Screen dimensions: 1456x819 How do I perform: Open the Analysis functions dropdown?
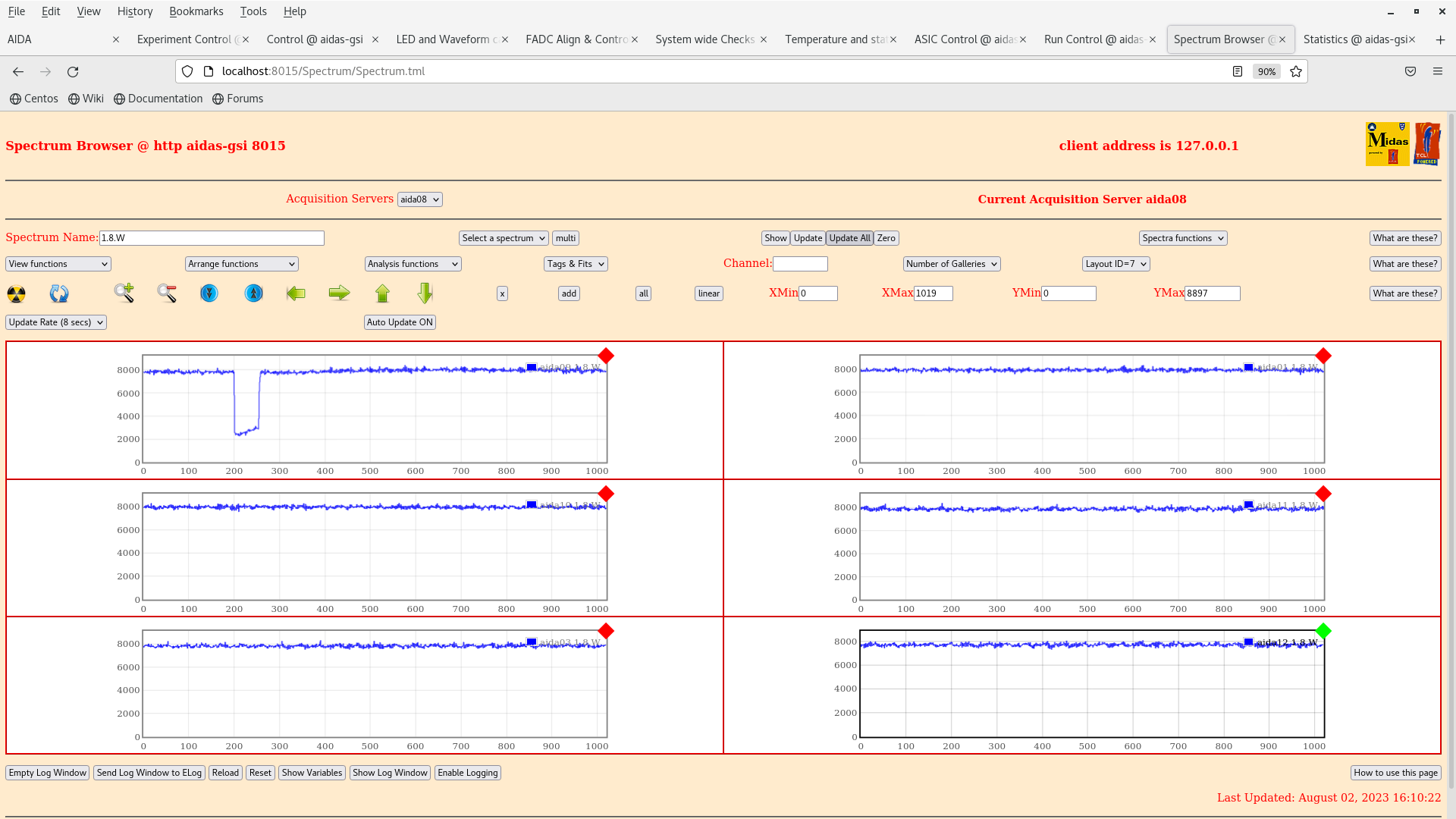pyautogui.click(x=412, y=264)
